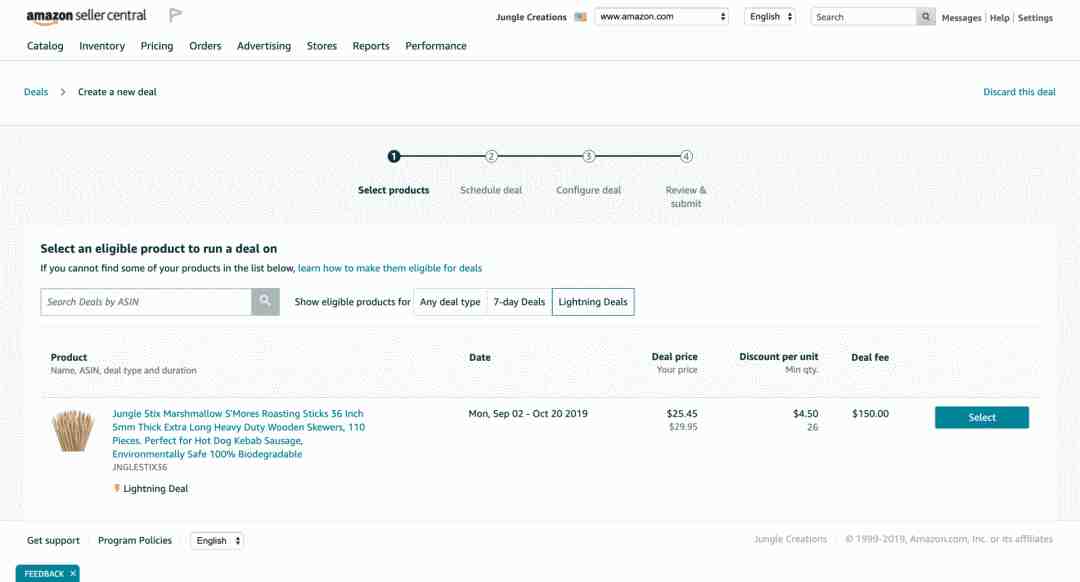Click the deal date Mon, Sep 02 - Oct 20 2019

pos(528,414)
